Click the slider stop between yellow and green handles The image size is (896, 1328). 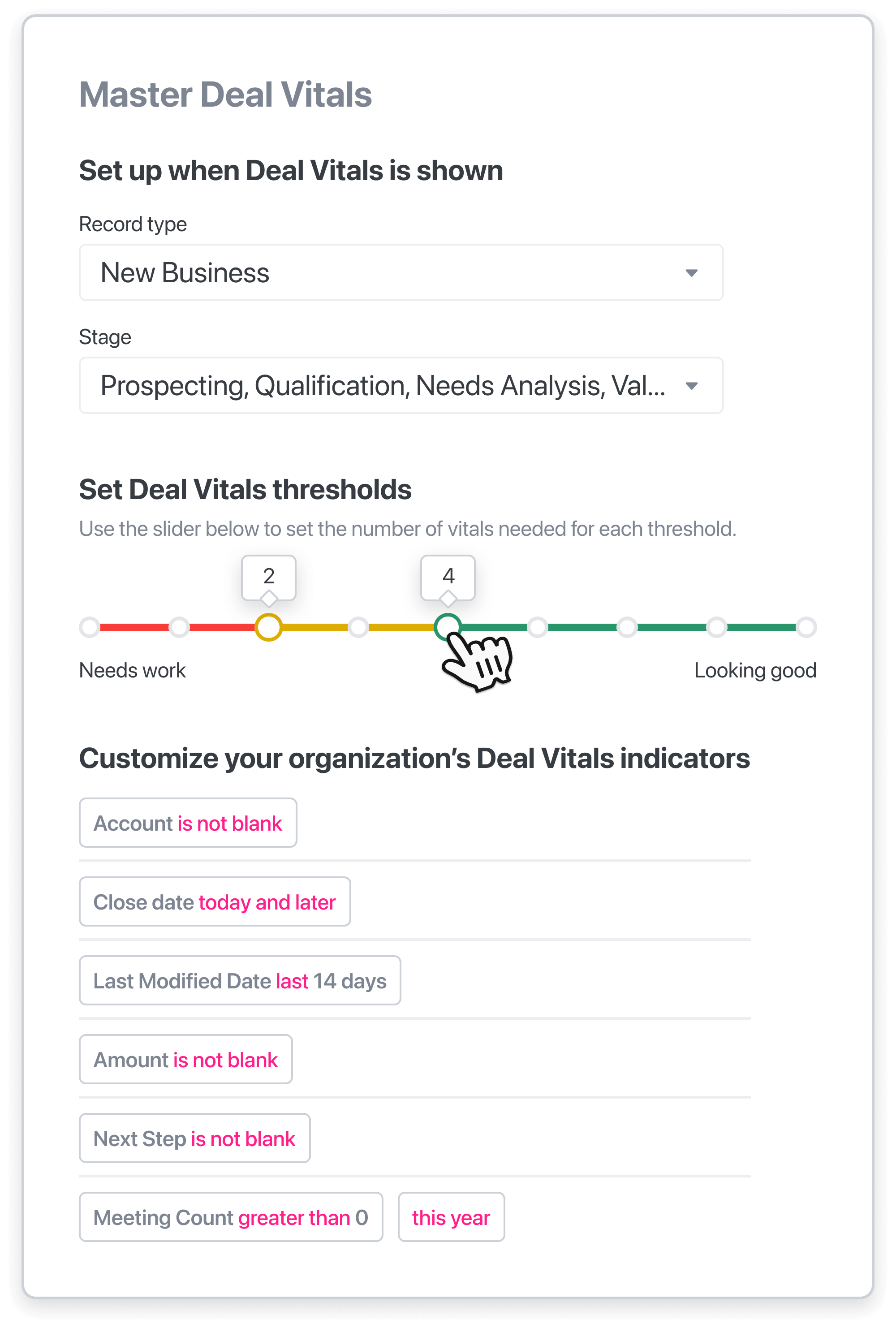coord(358,627)
